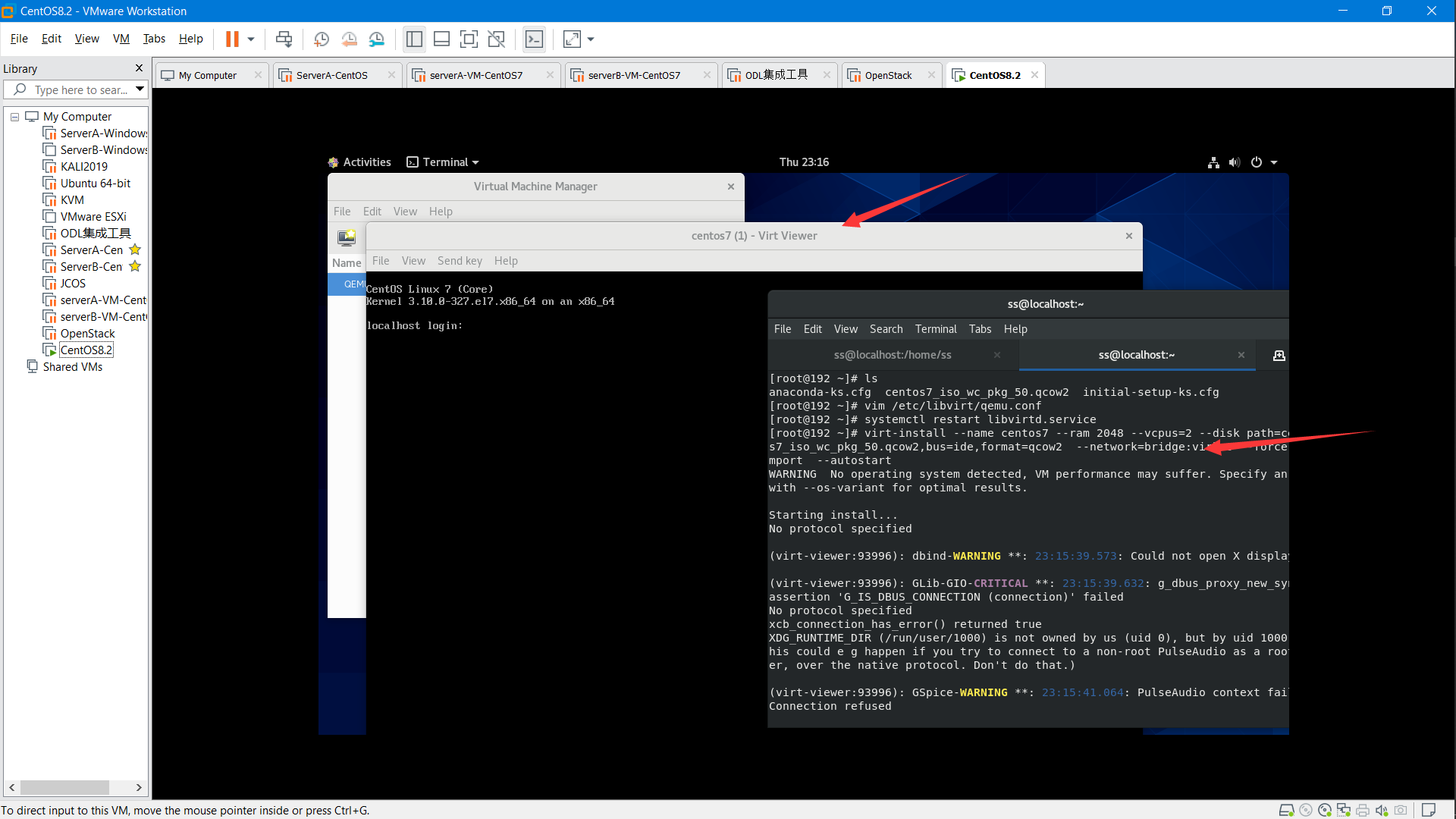Enter full screen mode icon
Screen dimensions: 1456x819
[469, 39]
